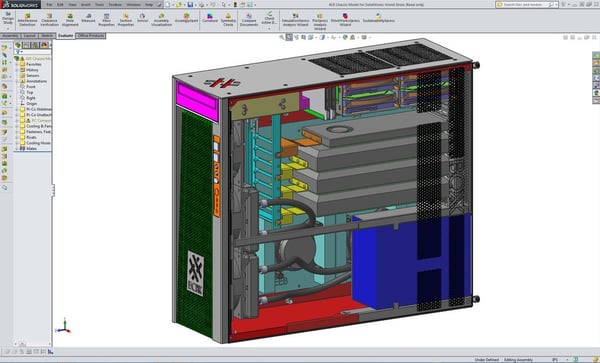This screenshot has width=600, height=363.
Task: Open the dropdown arrow next to the Save icon
Action: (195, 5)
